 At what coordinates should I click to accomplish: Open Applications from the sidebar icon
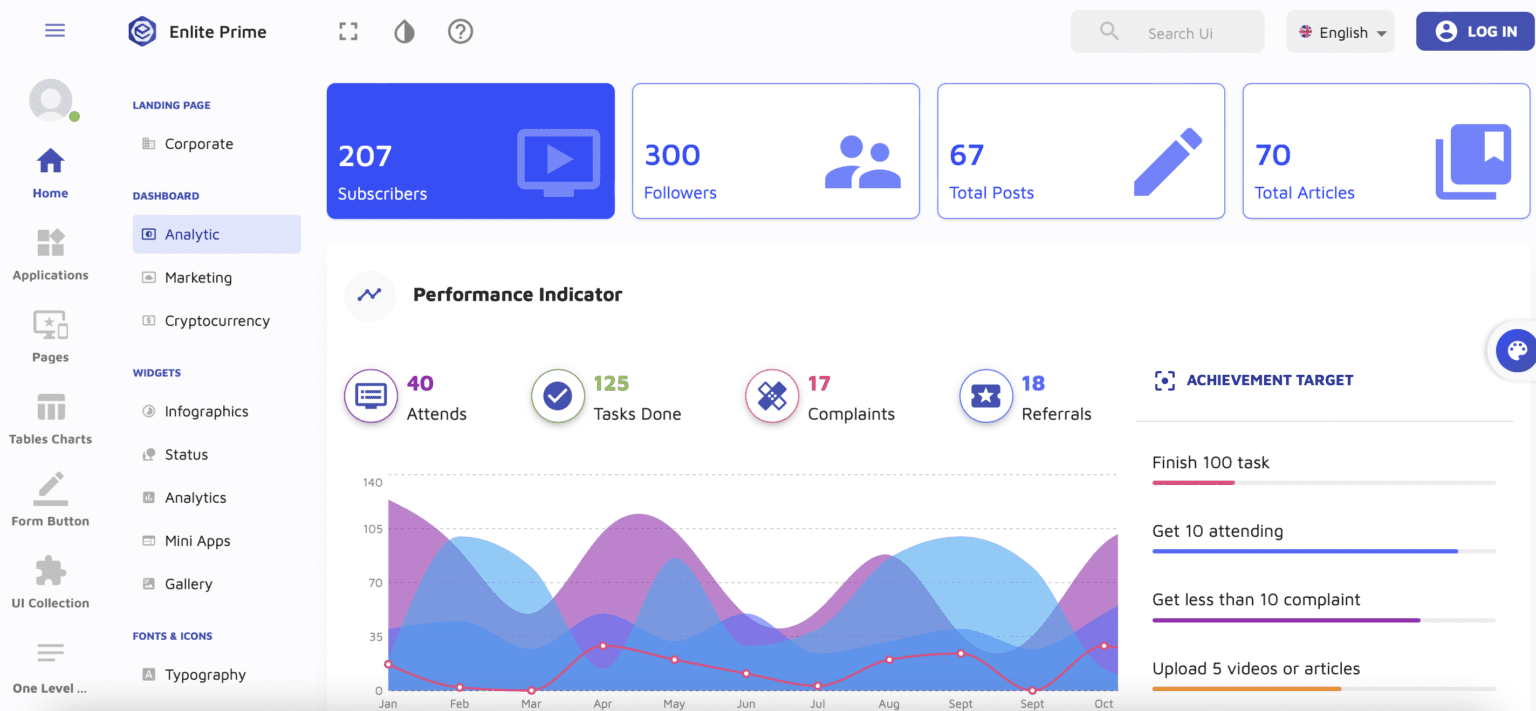coord(49,242)
